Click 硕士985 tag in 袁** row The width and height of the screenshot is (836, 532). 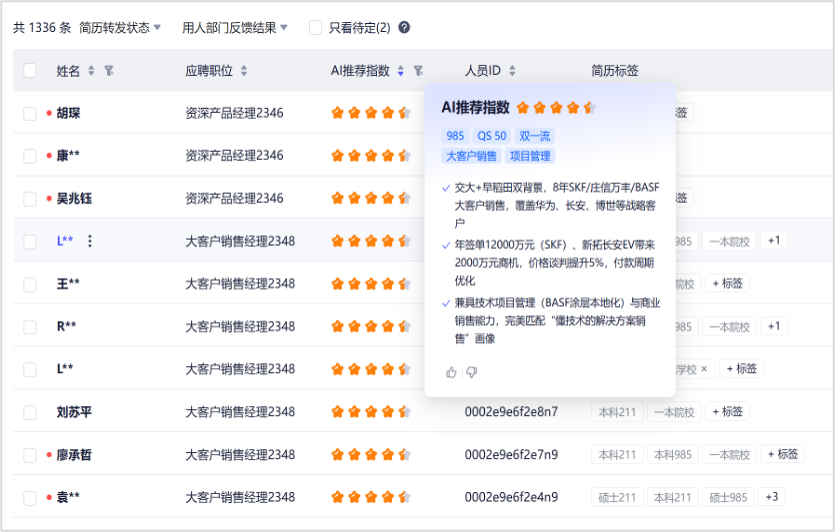coord(728,497)
